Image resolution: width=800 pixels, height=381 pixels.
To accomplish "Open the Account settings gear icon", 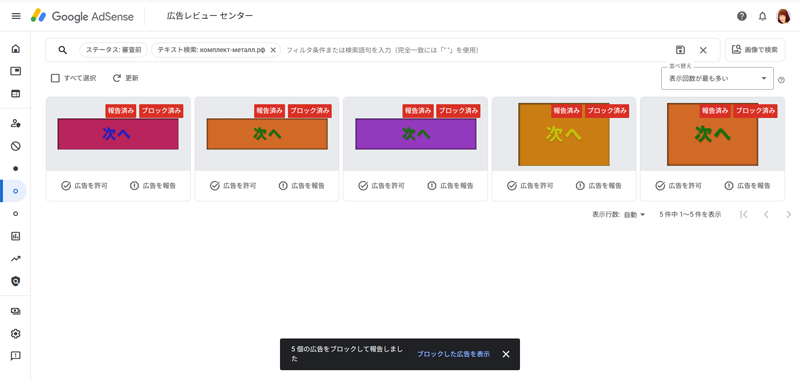I will click(x=16, y=334).
